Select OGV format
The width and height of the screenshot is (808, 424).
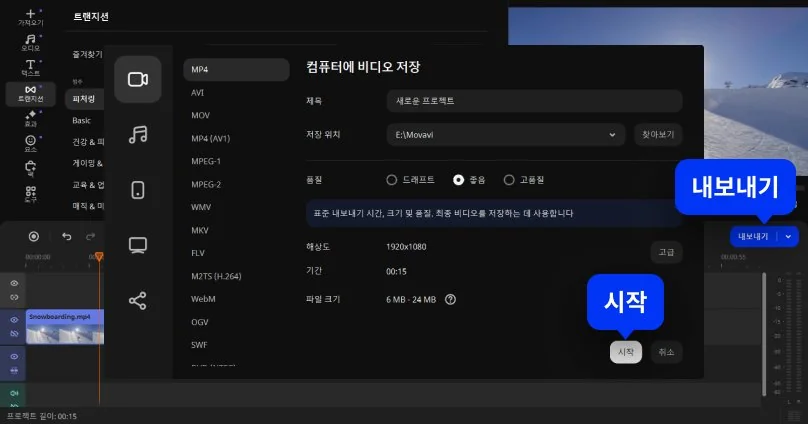coord(200,322)
